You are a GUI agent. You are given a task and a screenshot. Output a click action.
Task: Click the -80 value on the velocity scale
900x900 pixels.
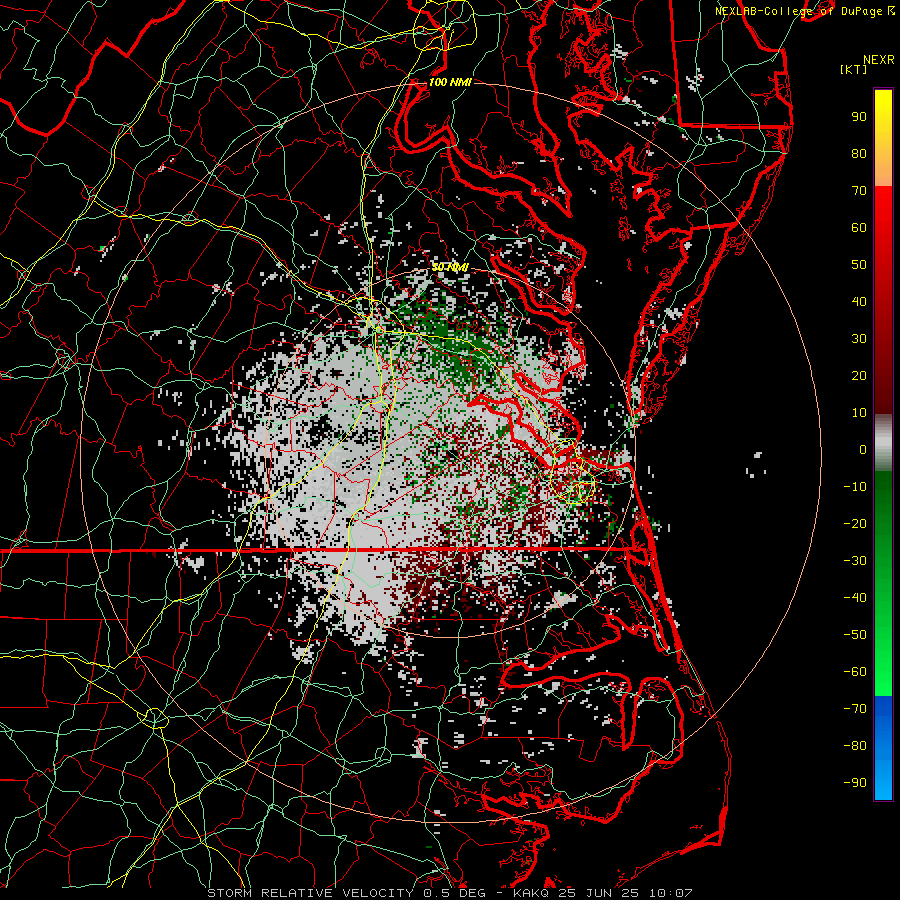855,746
